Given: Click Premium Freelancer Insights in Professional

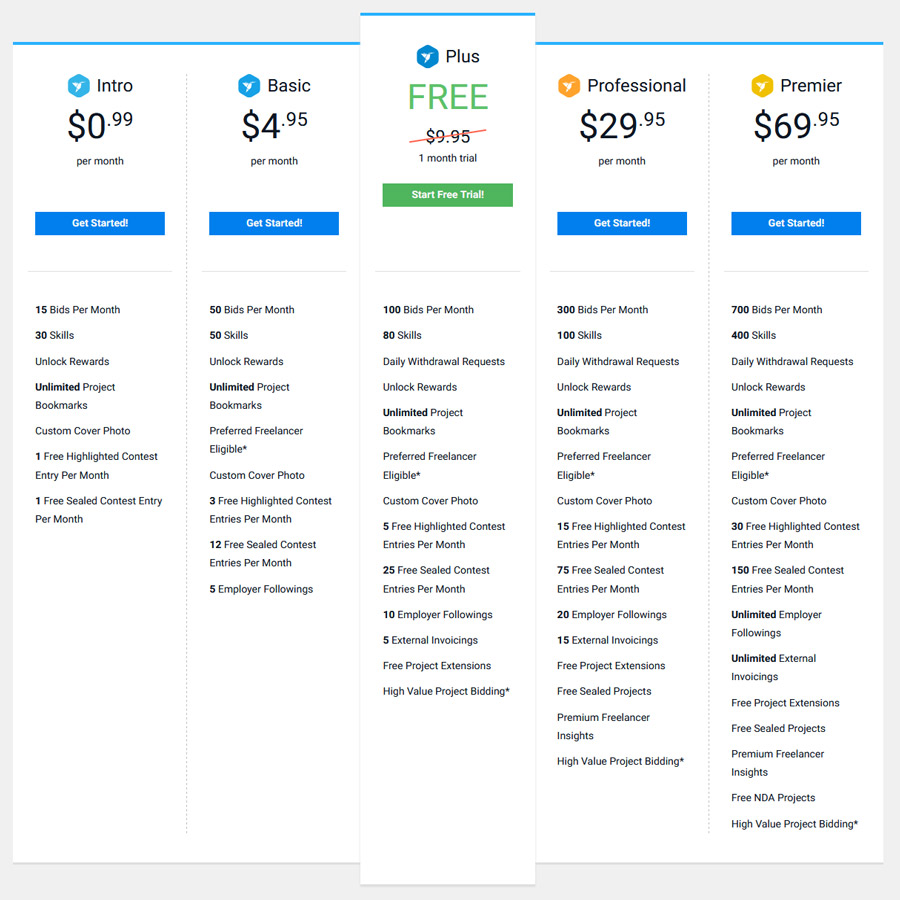Looking at the screenshot, I should [603, 727].
